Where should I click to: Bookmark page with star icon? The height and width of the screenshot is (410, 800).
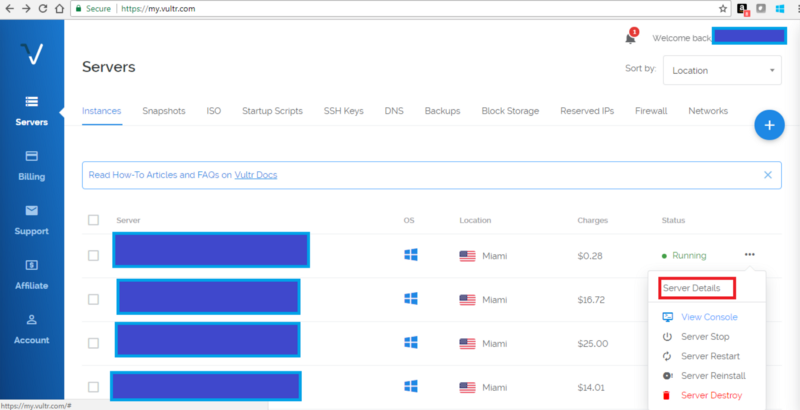pyautogui.click(x=723, y=9)
